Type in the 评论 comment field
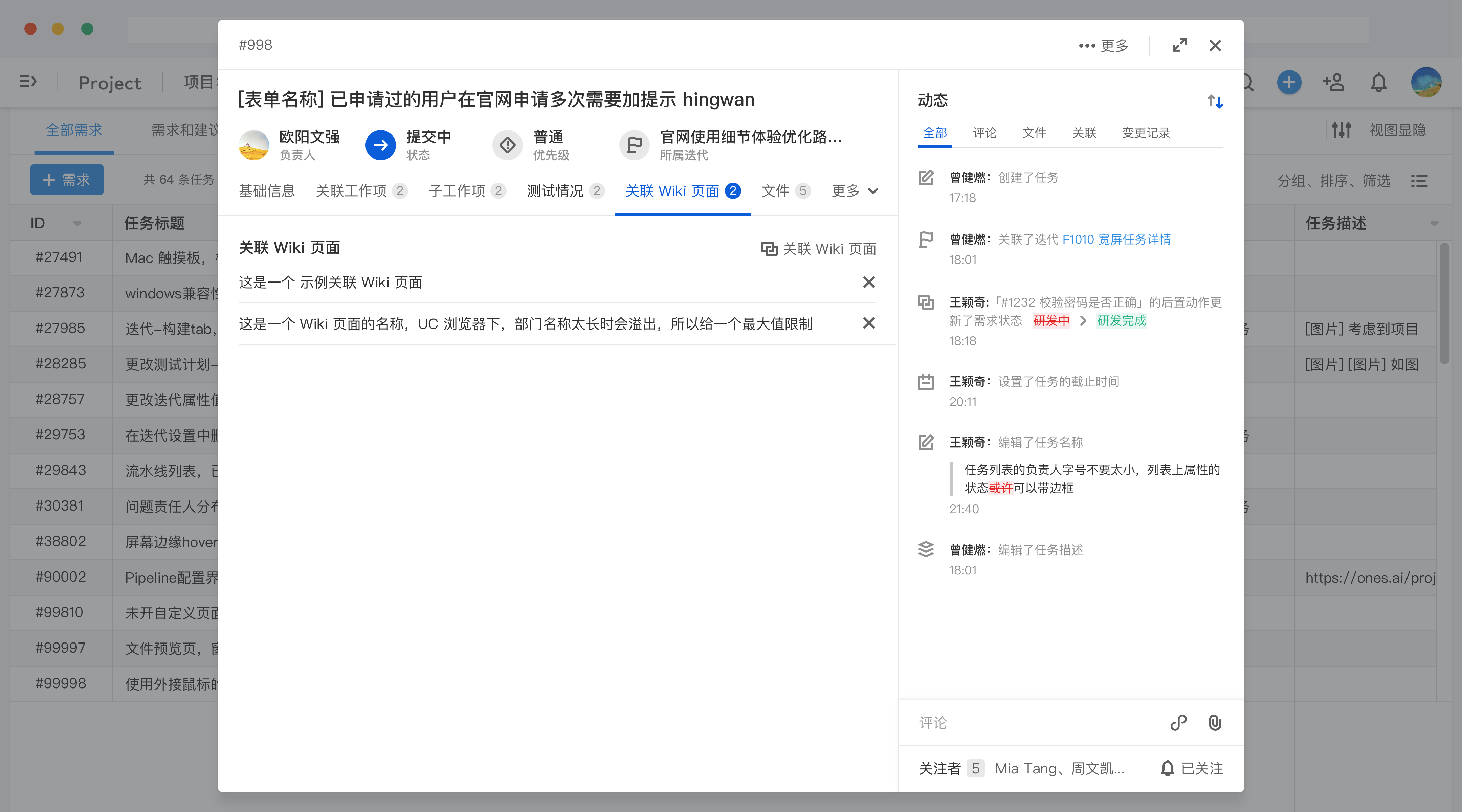 (x=1033, y=722)
